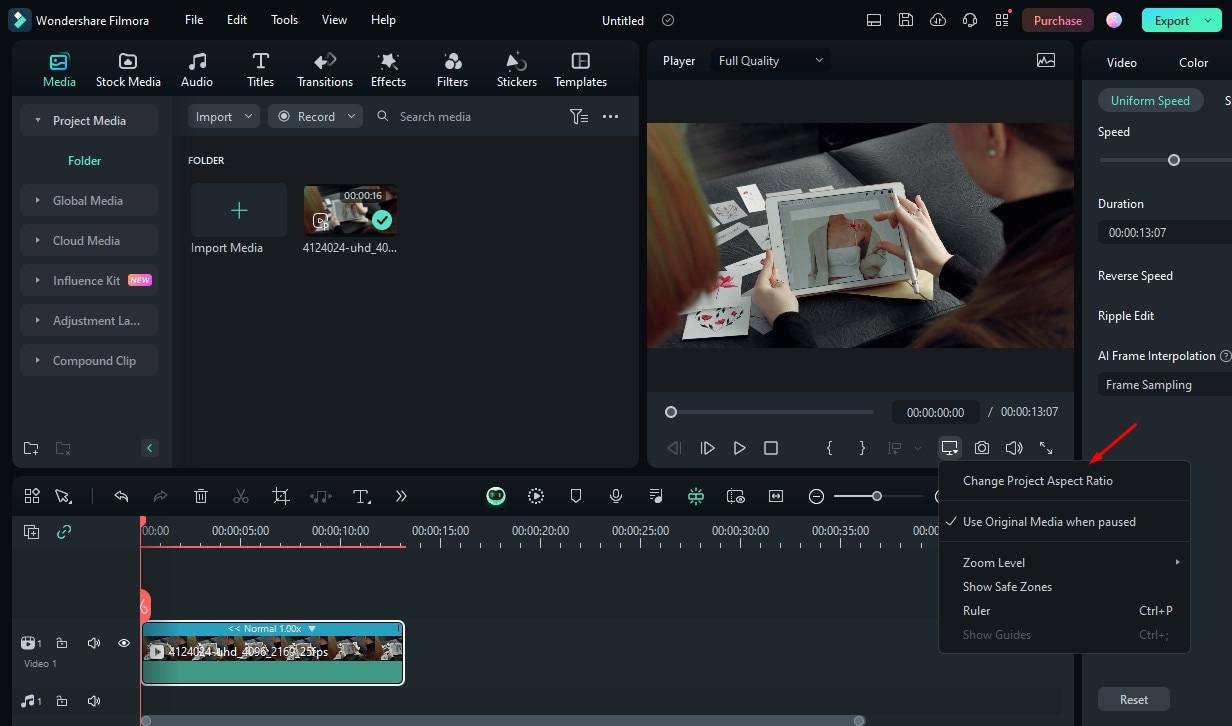Take a snapshot of the preview
This screenshot has width=1232, height=726.
(982, 449)
